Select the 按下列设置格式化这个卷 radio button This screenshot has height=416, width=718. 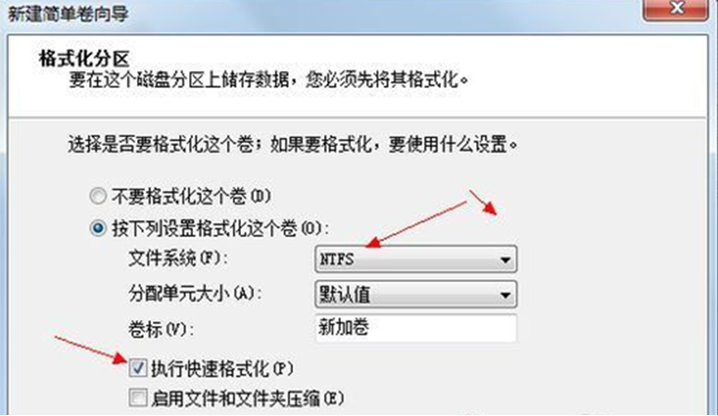pyautogui.click(x=98, y=228)
